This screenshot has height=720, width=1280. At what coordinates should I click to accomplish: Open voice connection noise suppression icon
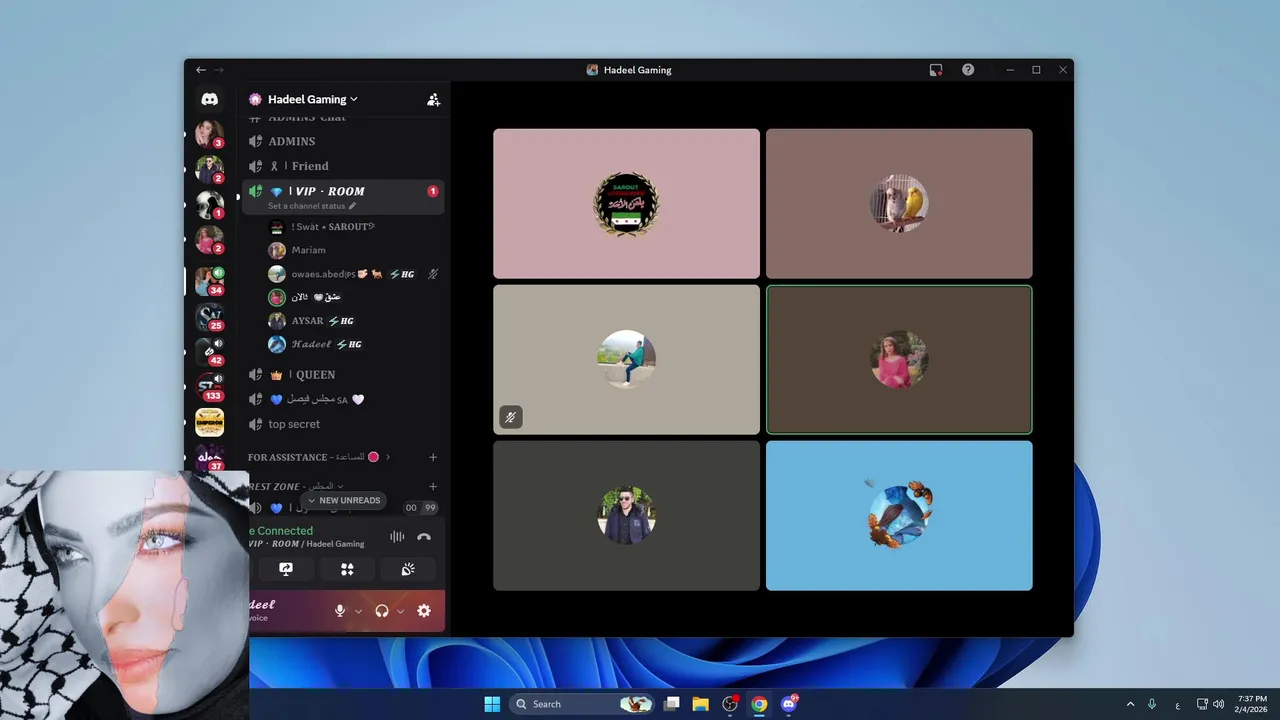tap(397, 537)
